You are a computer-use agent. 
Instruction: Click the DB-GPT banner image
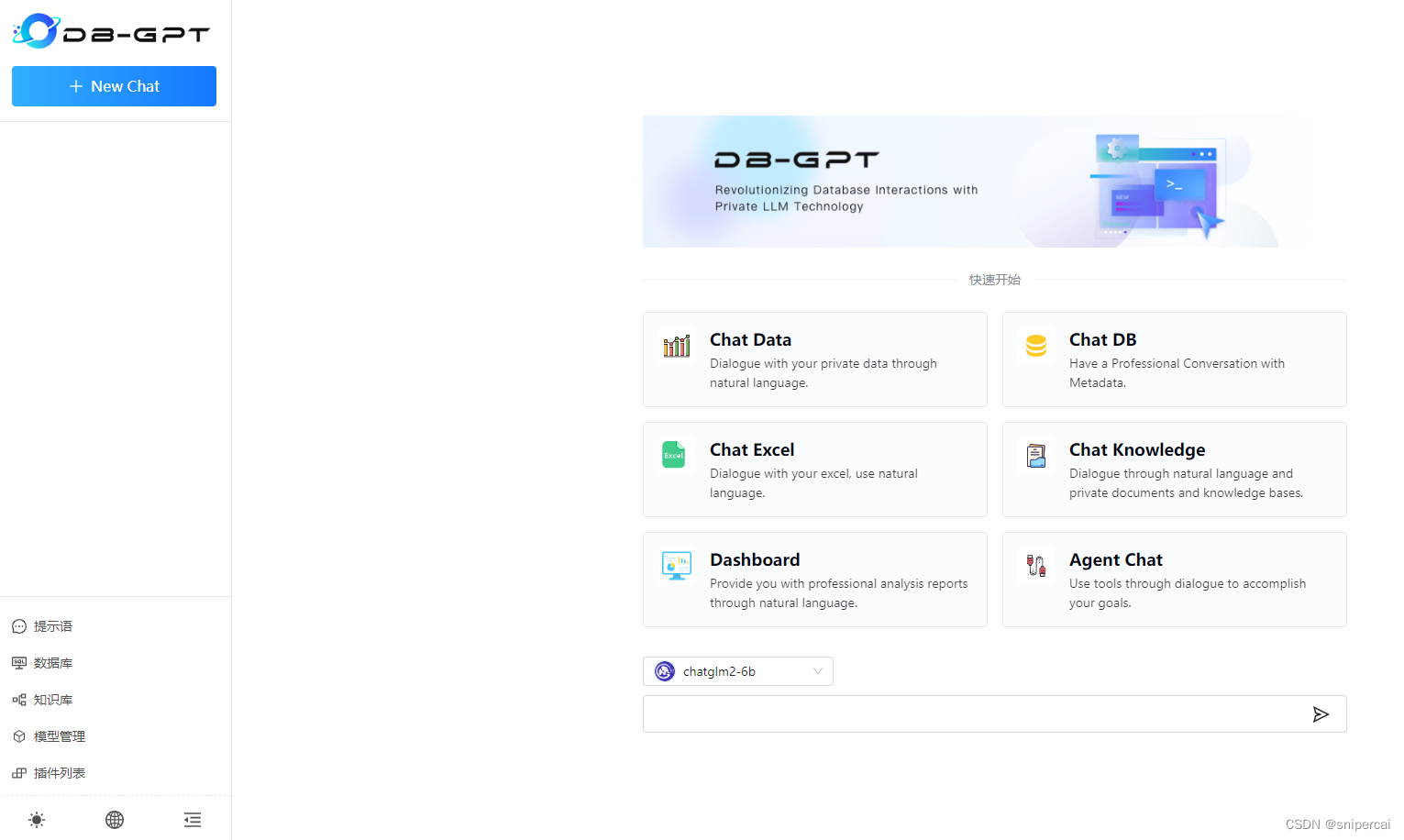click(995, 182)
